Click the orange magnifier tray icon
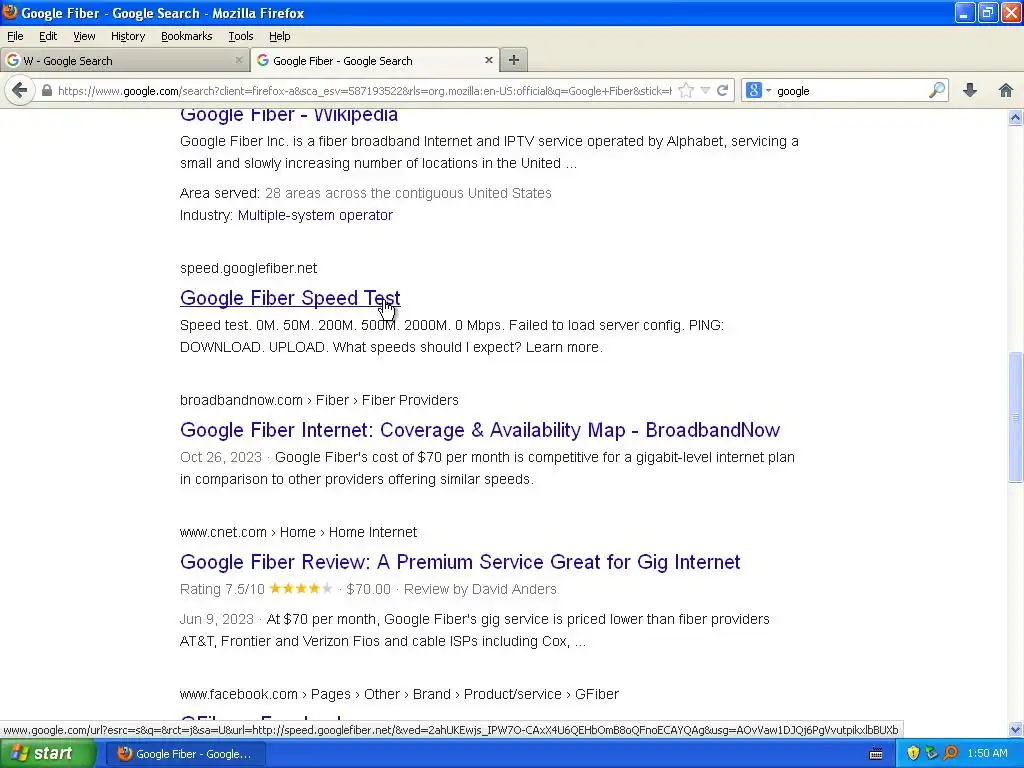Image resolution: width=1024 pixels, height=768 pixels. [950, 754]
